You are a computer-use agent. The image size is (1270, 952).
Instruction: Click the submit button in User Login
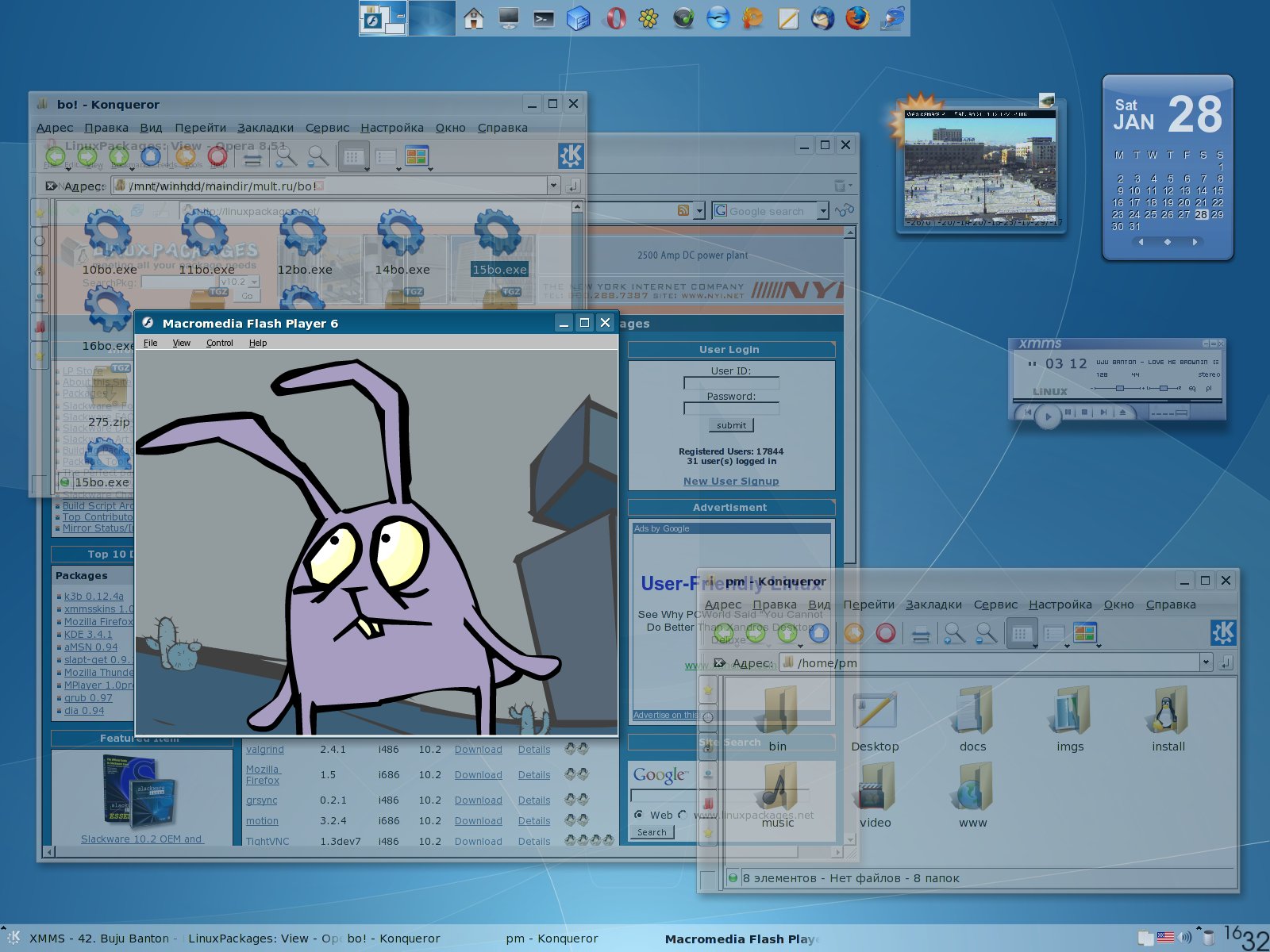(x=731, y=425)
